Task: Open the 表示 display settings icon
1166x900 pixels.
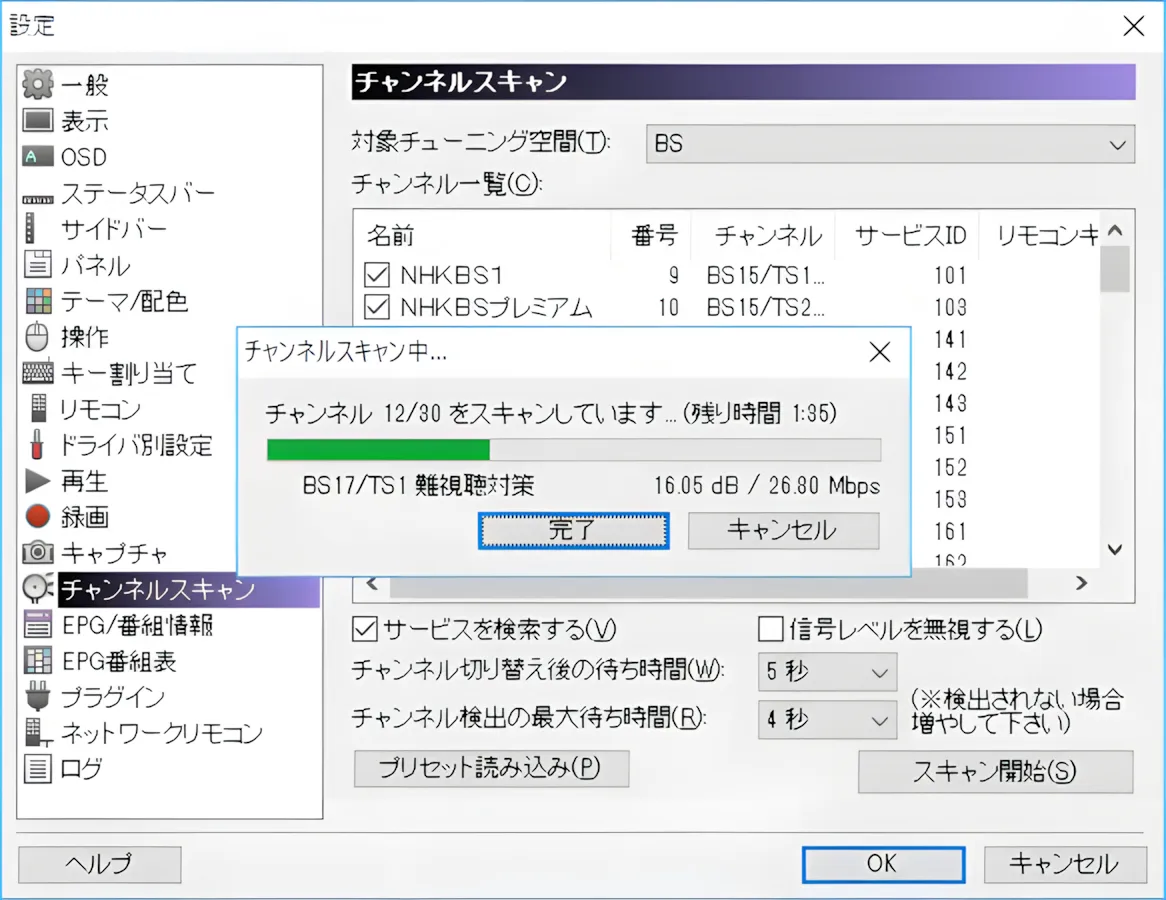Action: [x=36, y=120]
